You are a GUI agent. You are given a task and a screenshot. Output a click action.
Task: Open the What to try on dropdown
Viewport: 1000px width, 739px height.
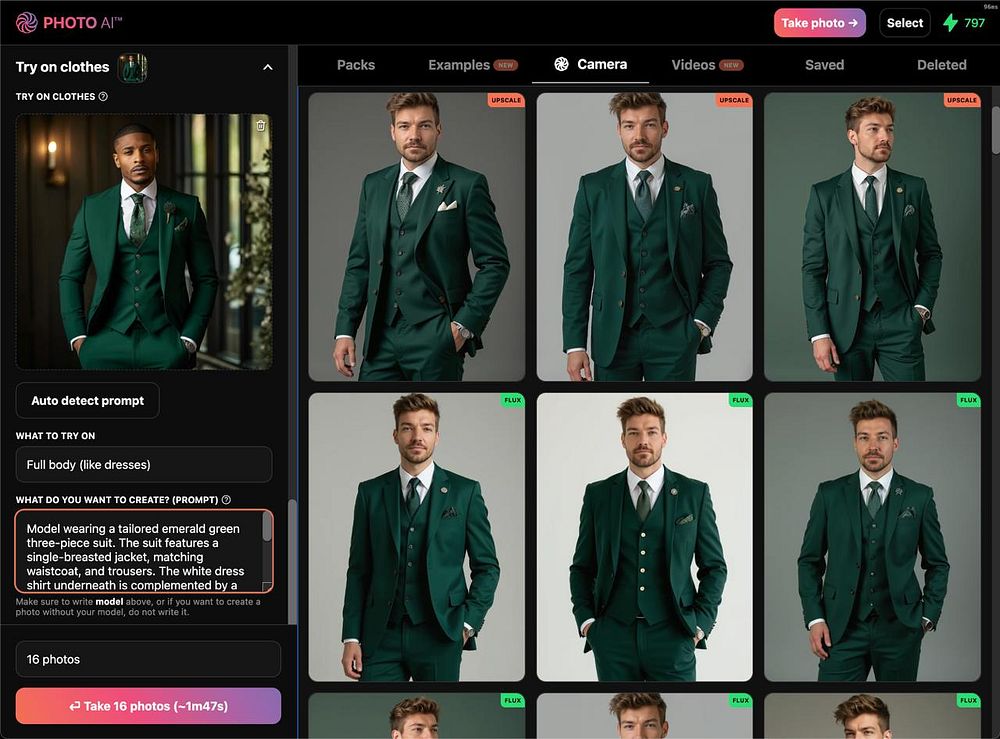coord(144,464)
